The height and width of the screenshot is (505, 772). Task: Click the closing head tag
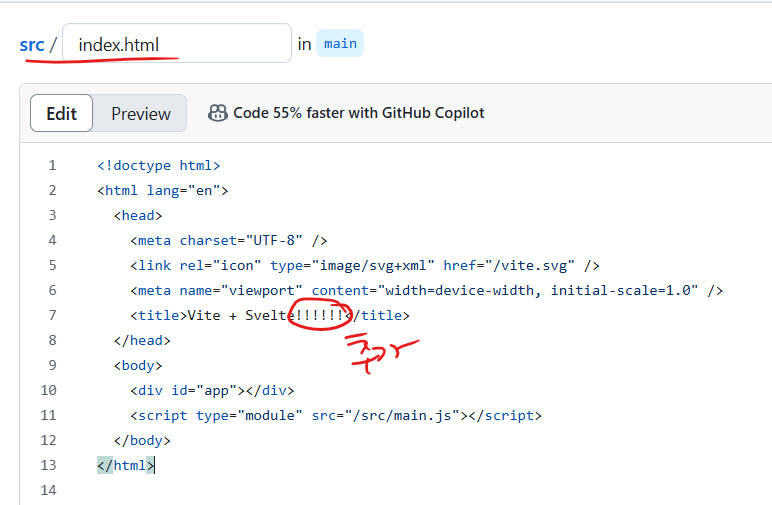pyautogui.click(x=142, y=341)
